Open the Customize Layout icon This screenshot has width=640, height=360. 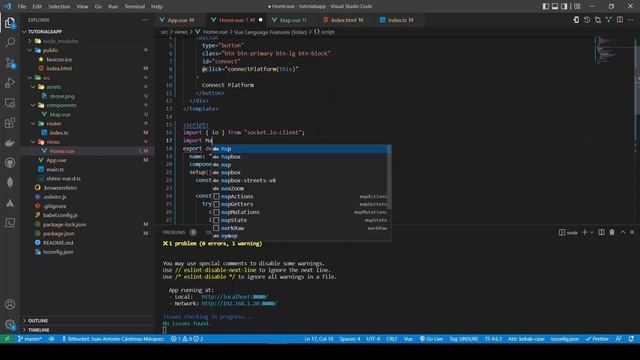coord(577,6)
